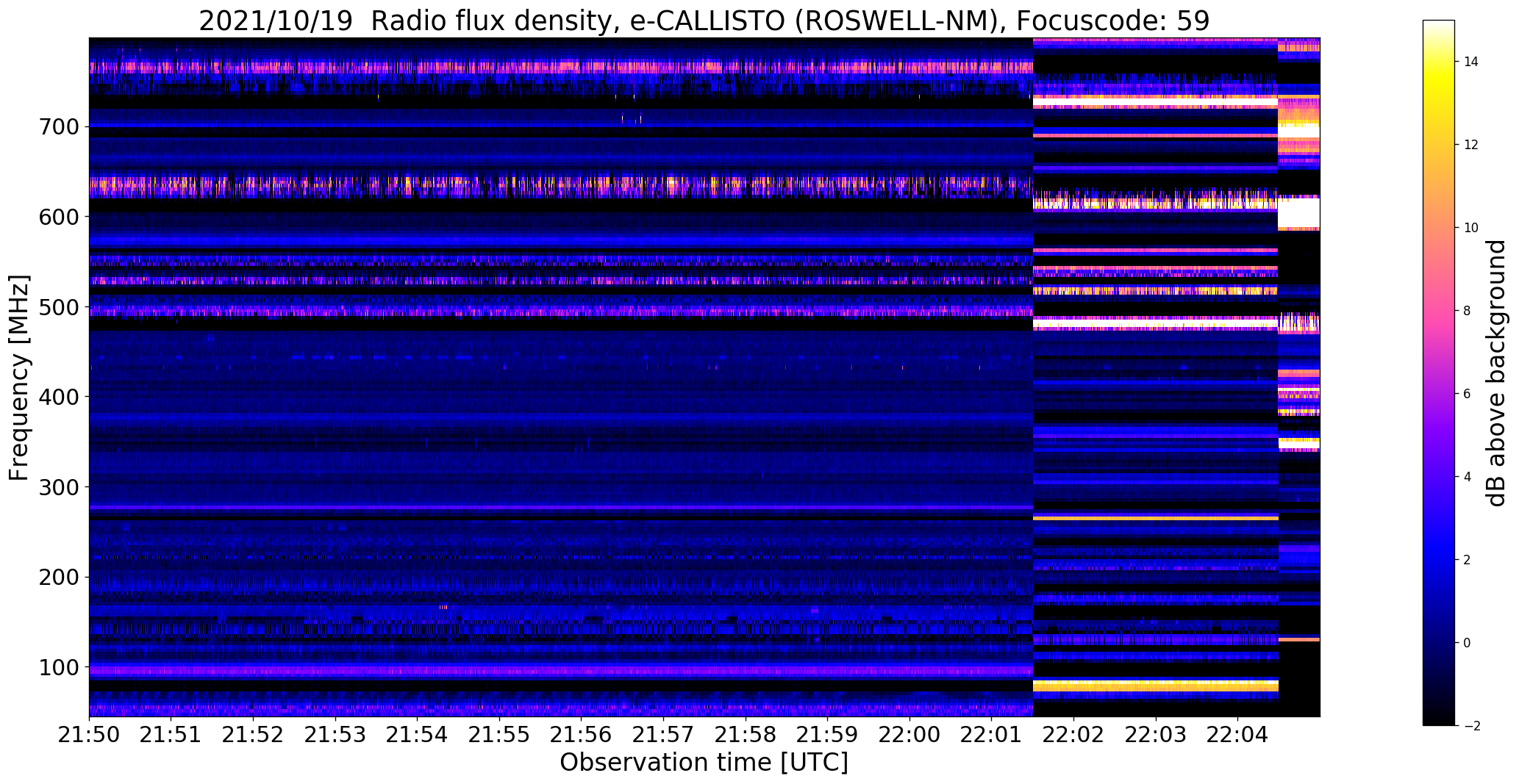Click the 'Frequency [MHz]' y-axis label
Screen dimensions: 1519x784
tap(19, 378)
